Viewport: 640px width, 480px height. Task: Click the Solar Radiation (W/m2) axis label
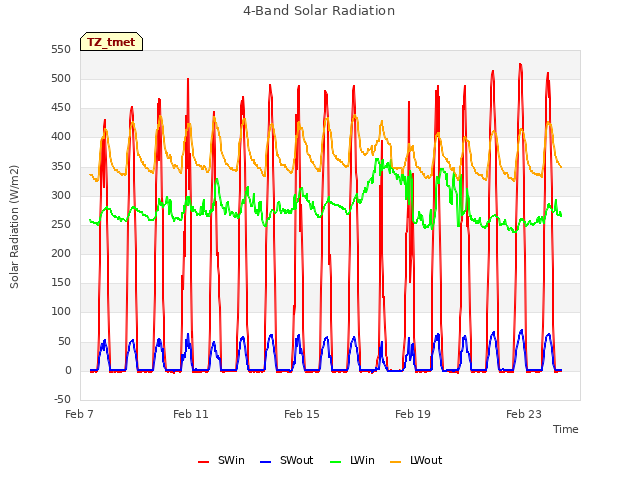tap(14, 227)
